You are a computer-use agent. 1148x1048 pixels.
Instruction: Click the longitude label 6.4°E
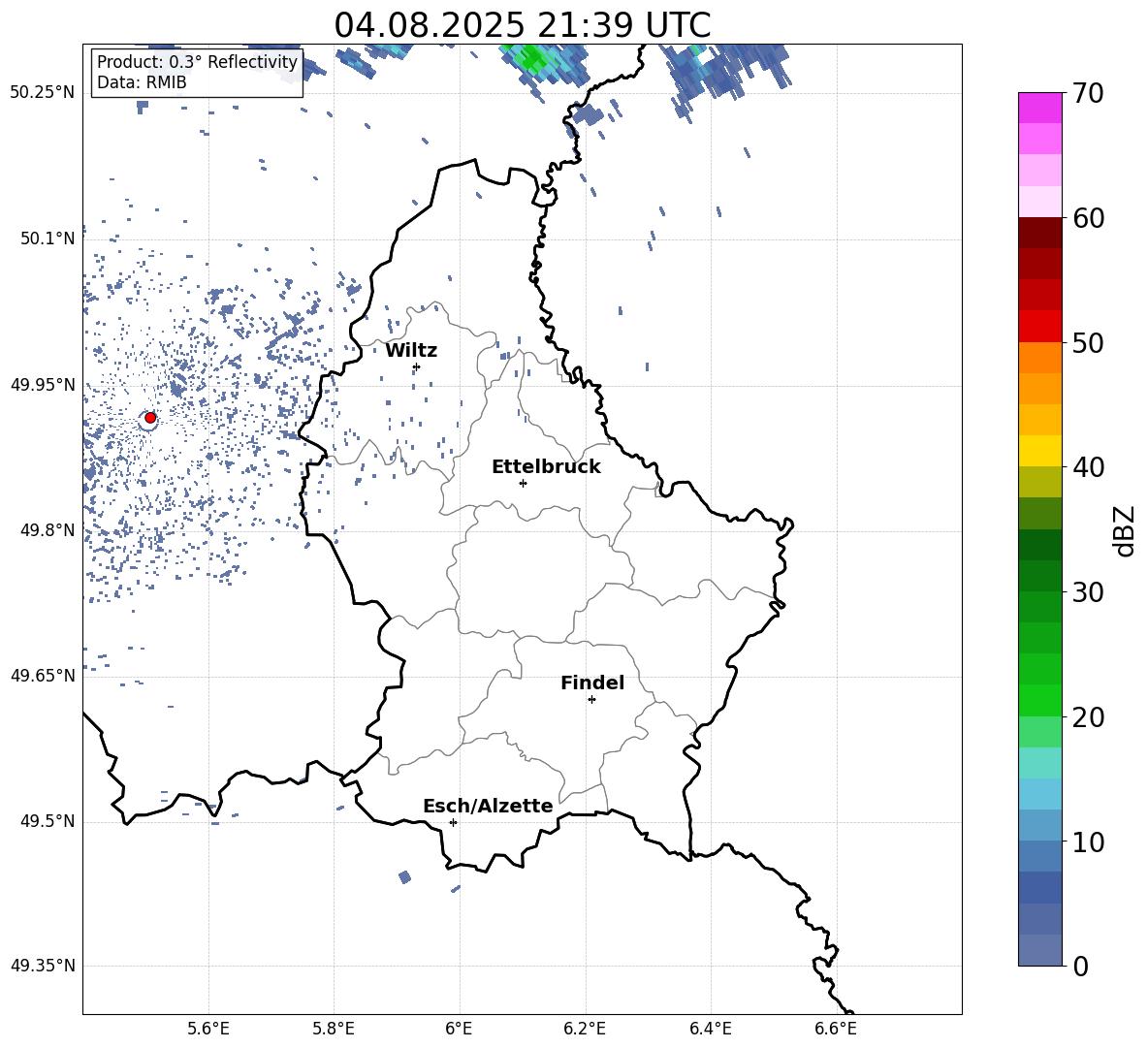point(711,1029)
